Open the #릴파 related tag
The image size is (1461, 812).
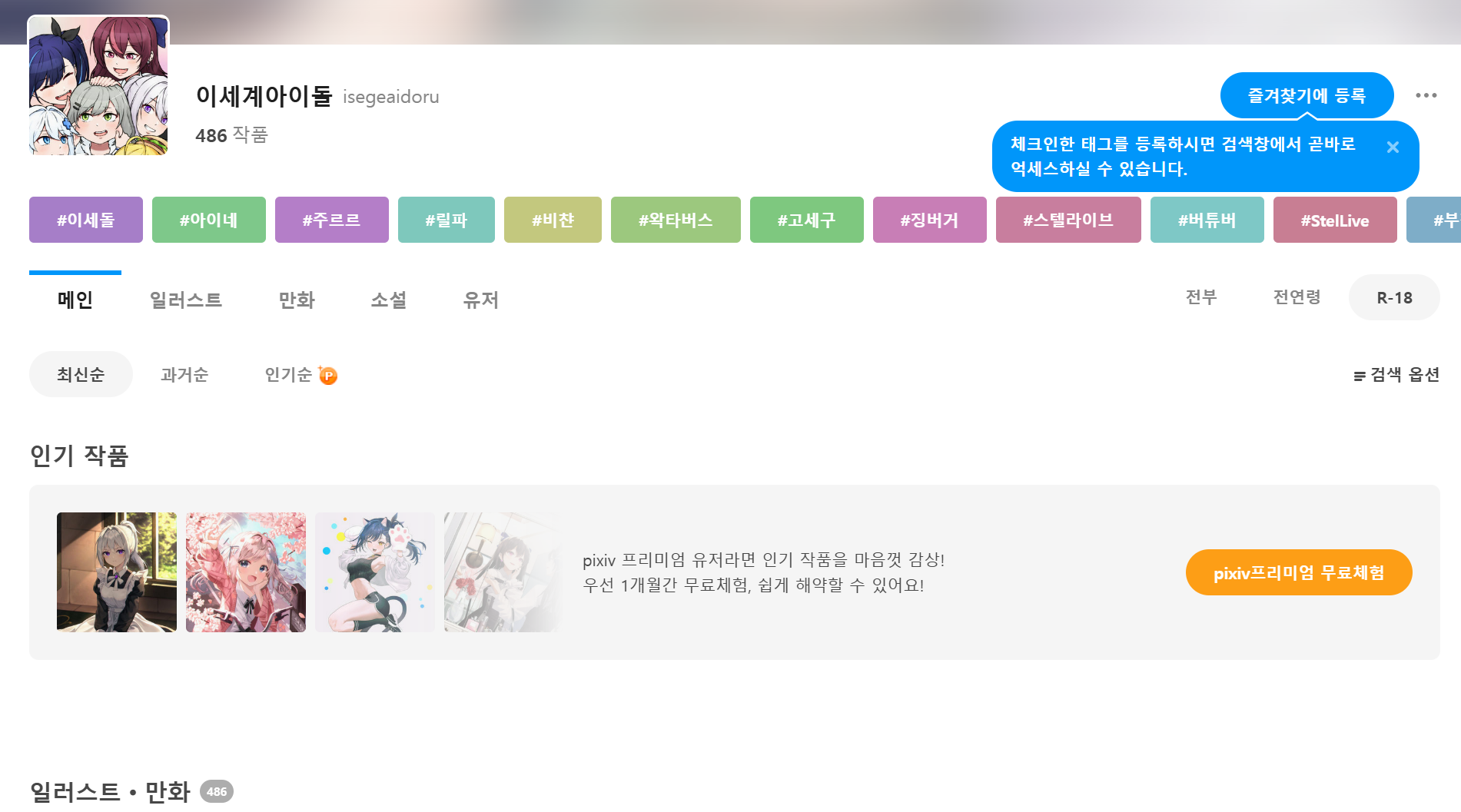(447, 220)
